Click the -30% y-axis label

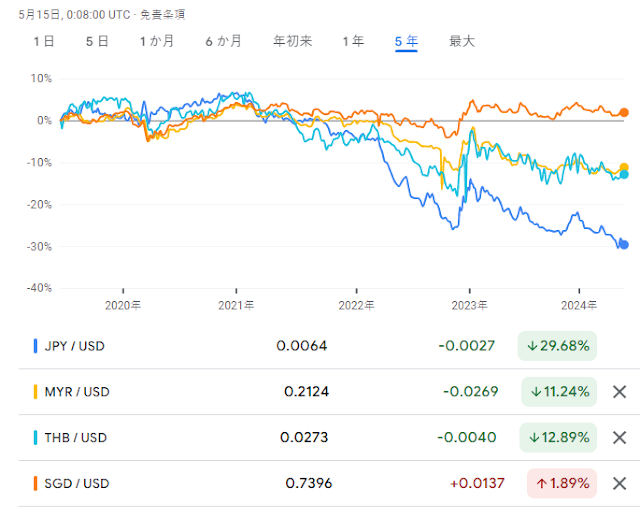[39, 247]
